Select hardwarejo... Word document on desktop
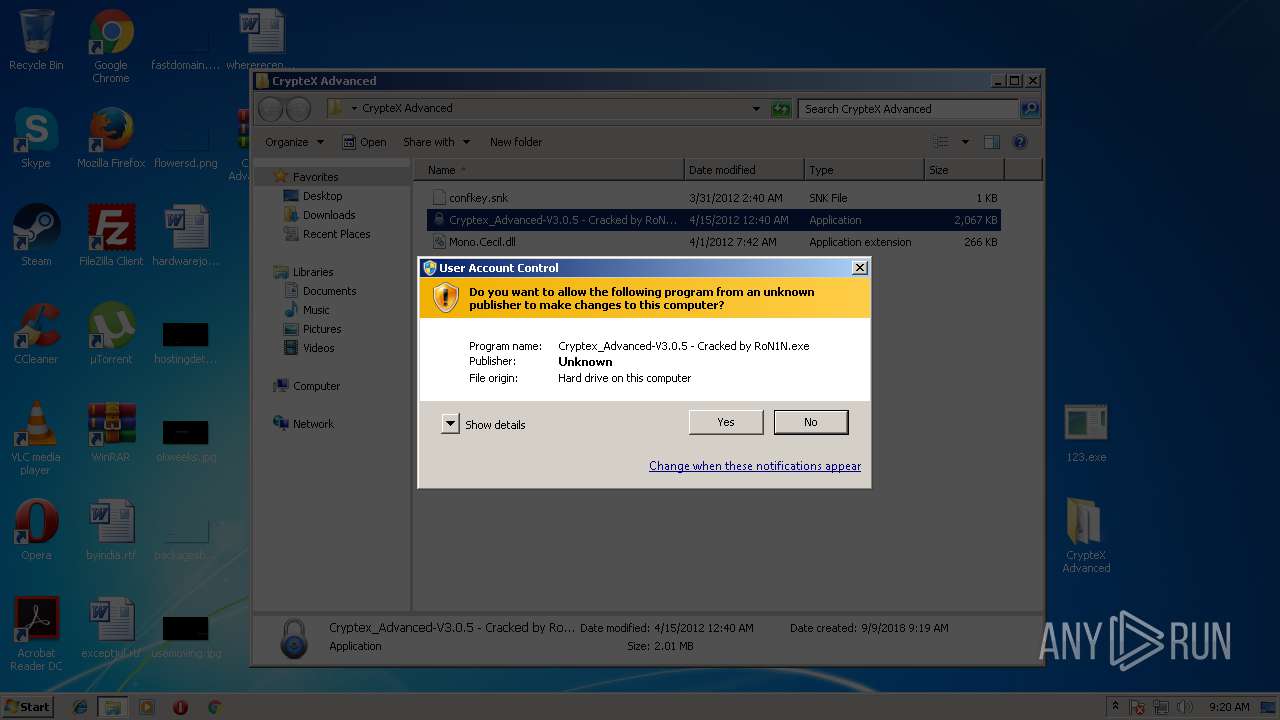This screenshot has width=1280, height=720. point(186,236)
